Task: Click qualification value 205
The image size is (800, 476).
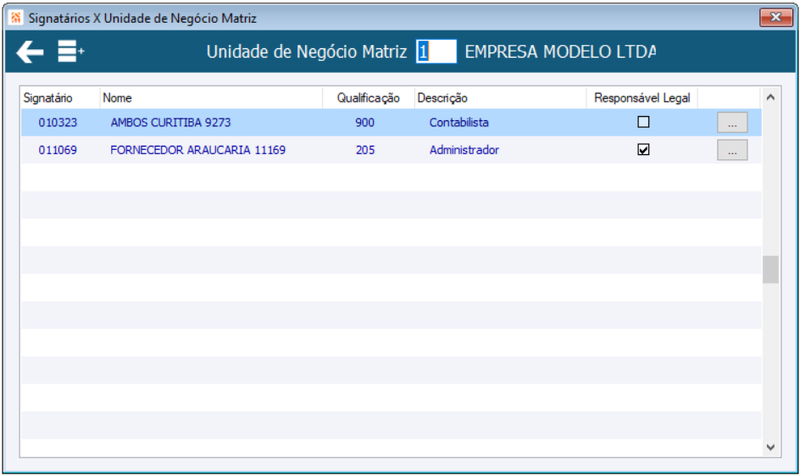Action: pos(365,150)
